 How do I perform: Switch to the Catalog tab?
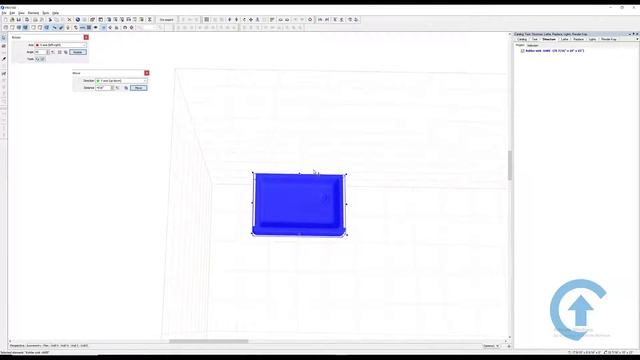point(522,39)
